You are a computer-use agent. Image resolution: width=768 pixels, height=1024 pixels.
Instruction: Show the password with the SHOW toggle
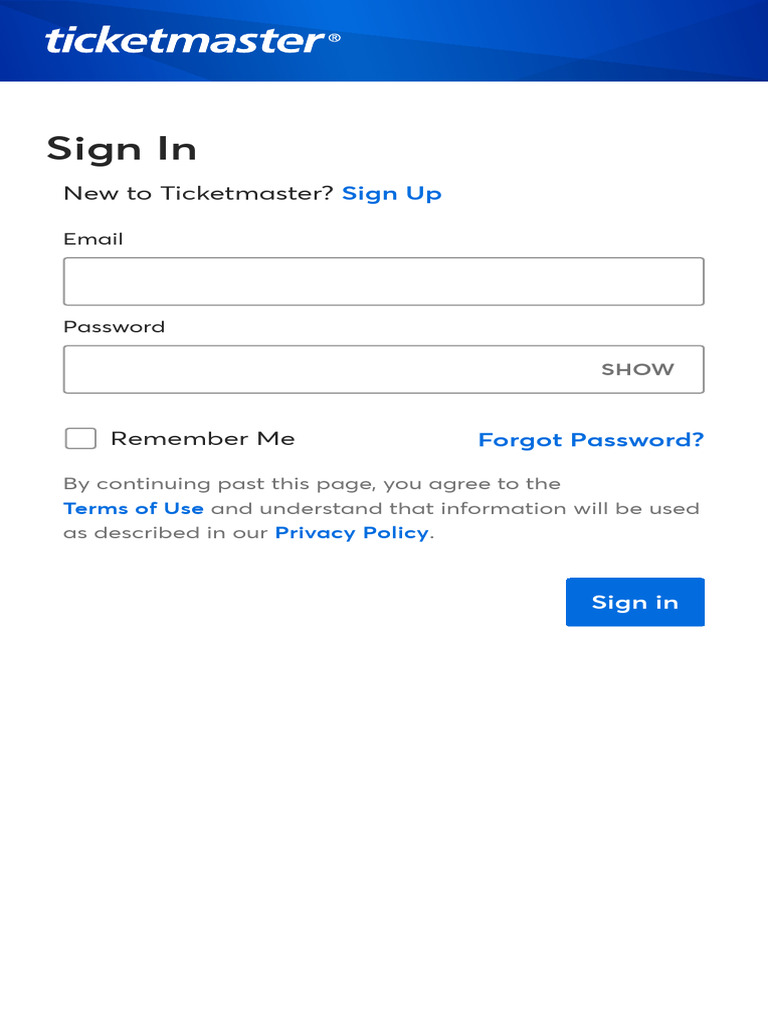[637, 369]
